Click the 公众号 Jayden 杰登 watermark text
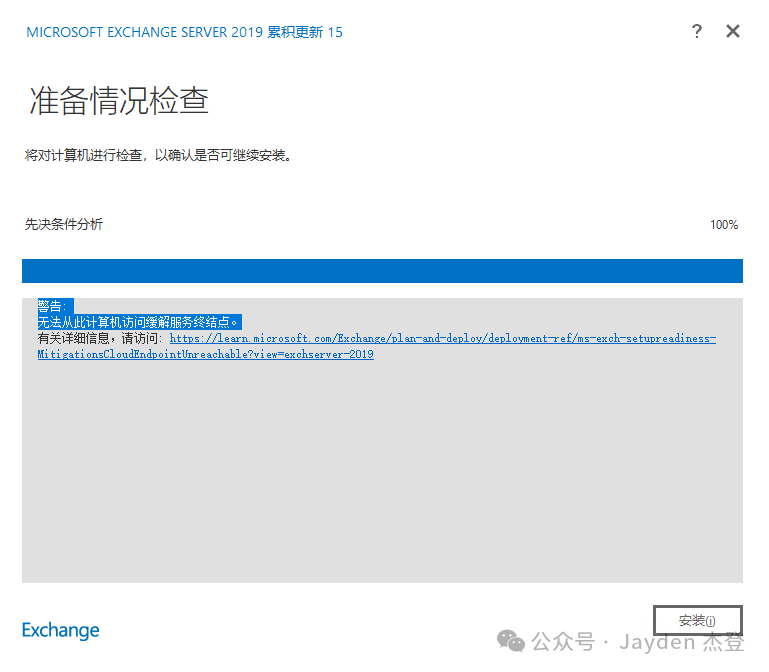The width and height of the screenshot is (769, 672). click(640, 642)
